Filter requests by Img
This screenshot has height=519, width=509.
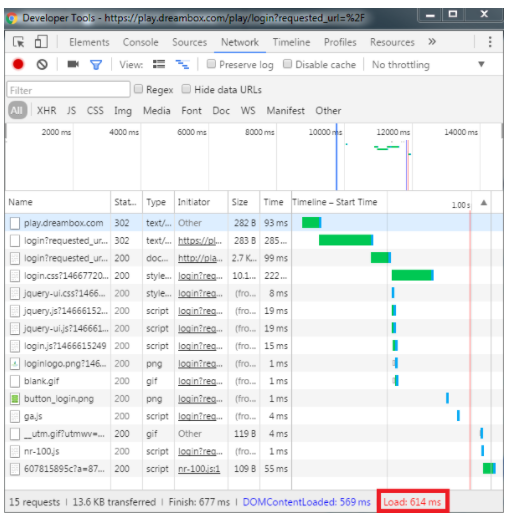pos(123,111)
